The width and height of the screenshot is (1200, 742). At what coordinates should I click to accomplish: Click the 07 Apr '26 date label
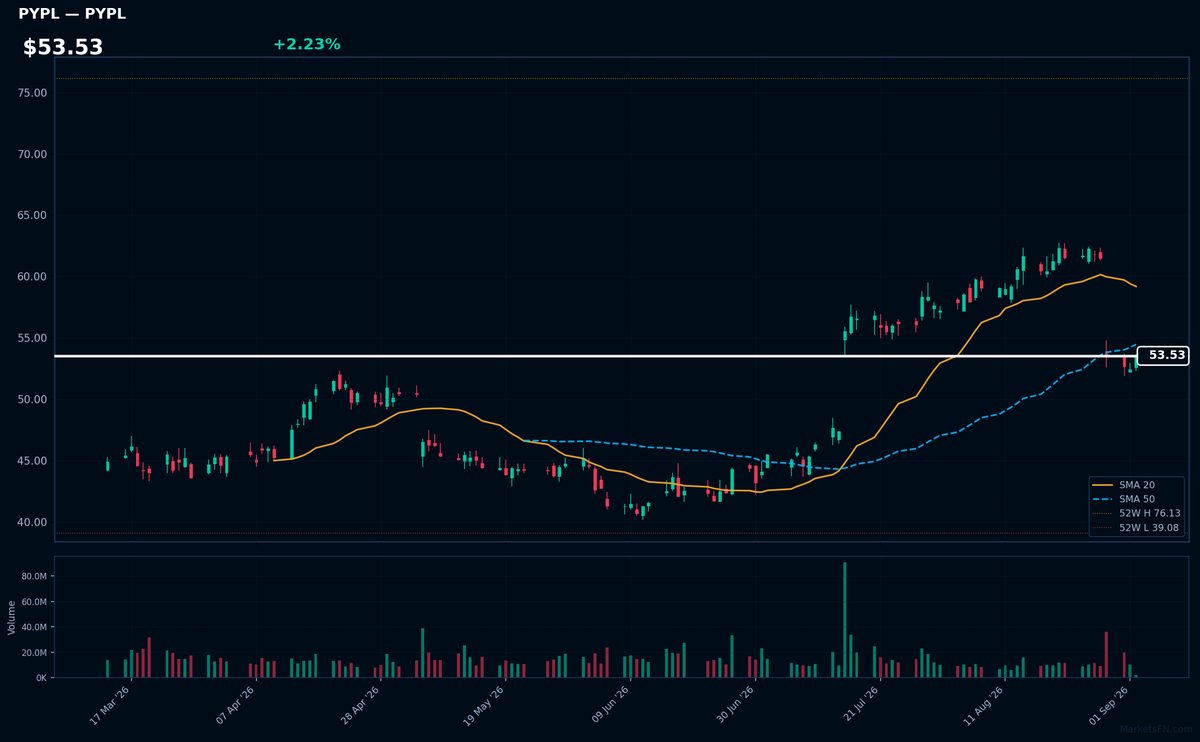pos(235,706)
